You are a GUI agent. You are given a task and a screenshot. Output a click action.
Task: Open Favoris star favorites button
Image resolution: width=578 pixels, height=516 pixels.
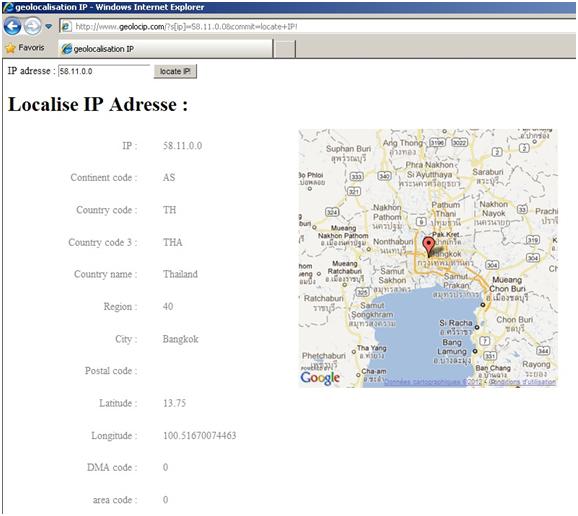(x=25, y=48)
